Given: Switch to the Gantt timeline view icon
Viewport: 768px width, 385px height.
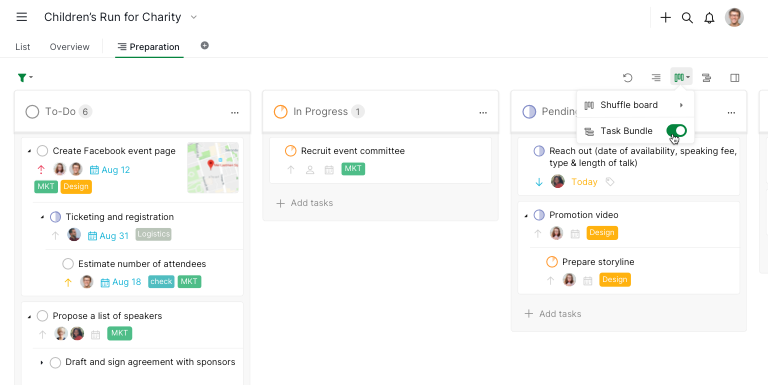Looking at the screenshot, I should click(x=706, y=77).
